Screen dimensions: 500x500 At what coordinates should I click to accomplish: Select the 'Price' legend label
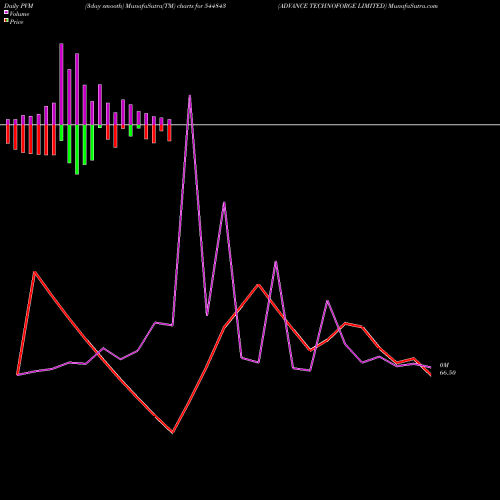[x=16, y=22]
